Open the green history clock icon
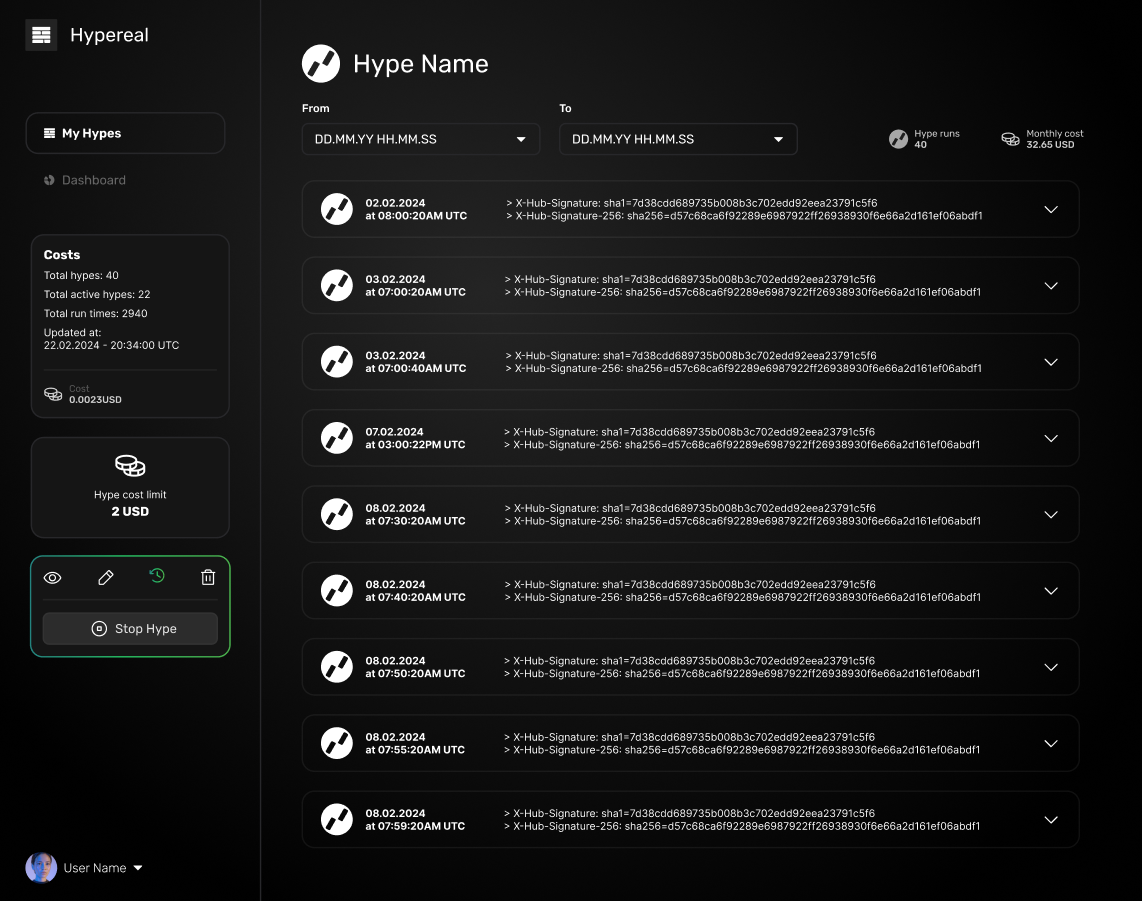Image resolution: width=1142 pixels, height=901 pixels. point(157,576)
